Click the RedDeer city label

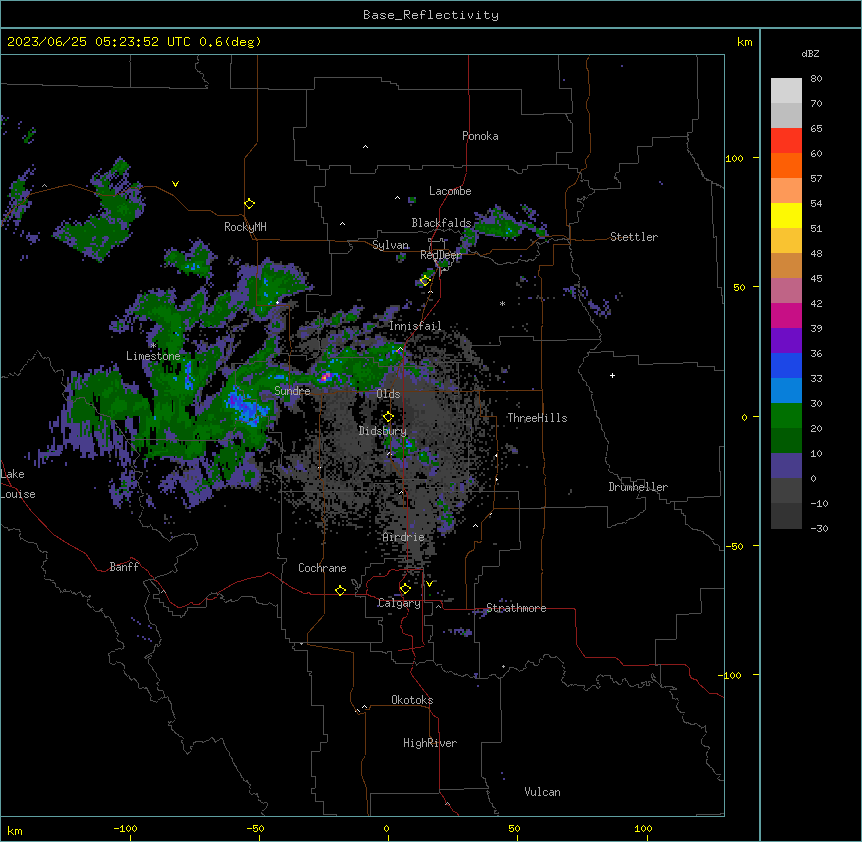click(x=441, y=255)
